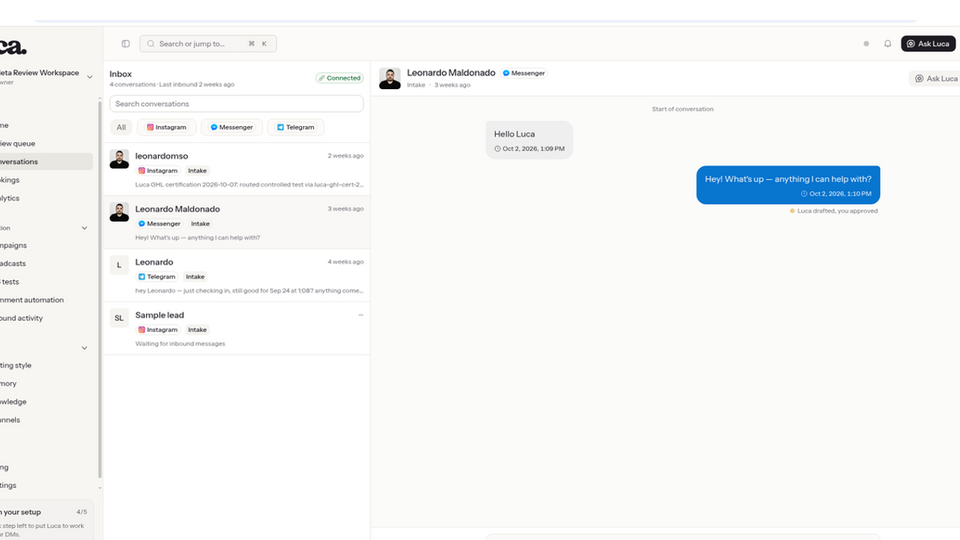Click the Telegram tag on Leonardo row

click(x=157, y=277)
